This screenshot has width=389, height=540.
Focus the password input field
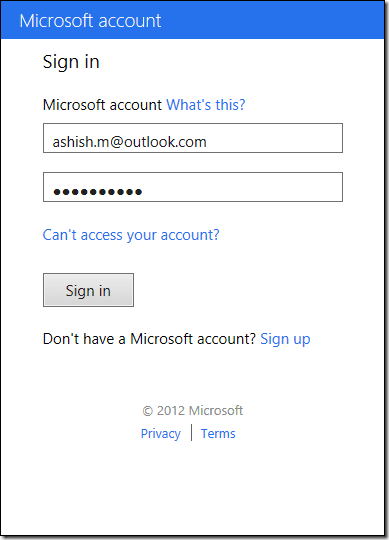[x=193, y=187]
